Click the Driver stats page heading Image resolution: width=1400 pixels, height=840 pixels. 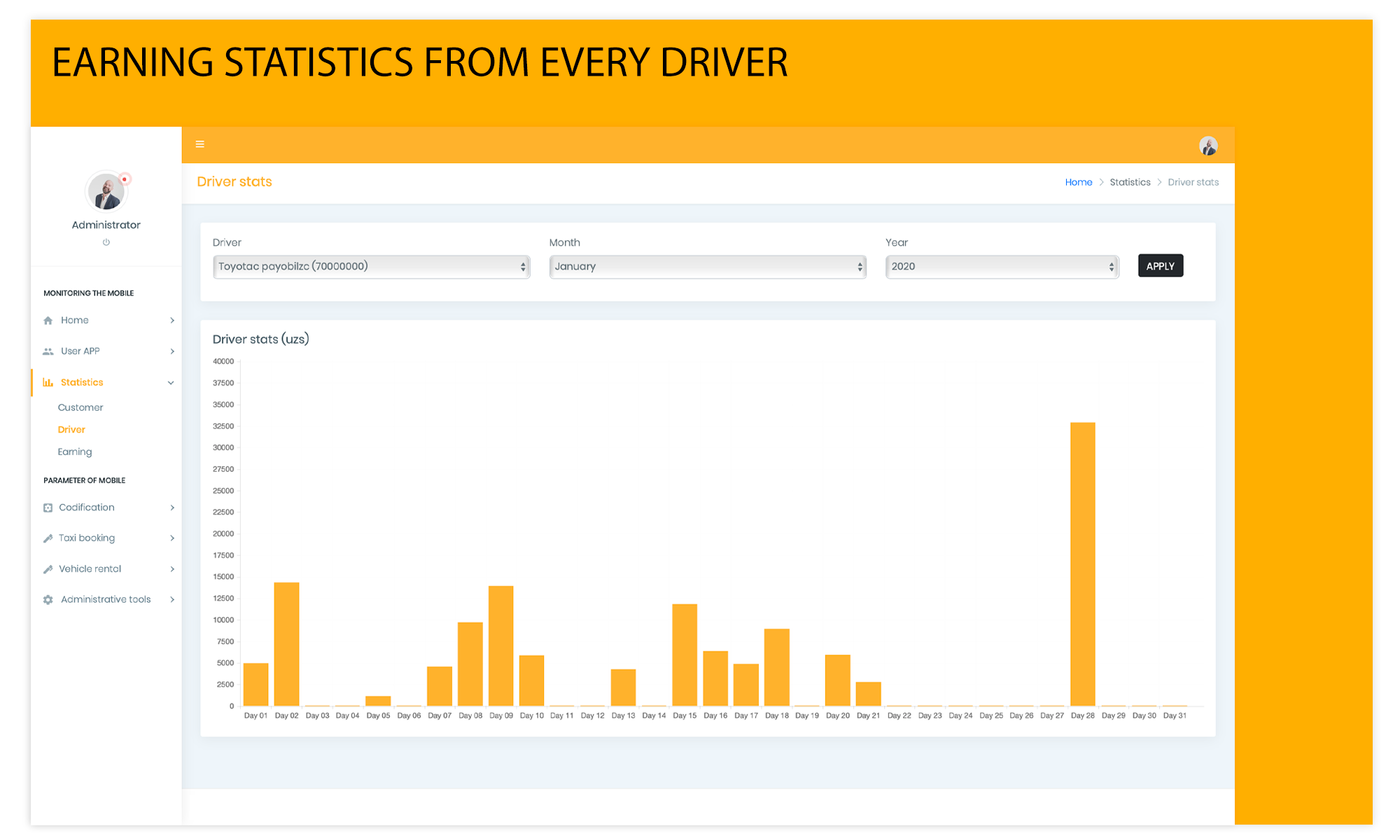pos(234,182)
